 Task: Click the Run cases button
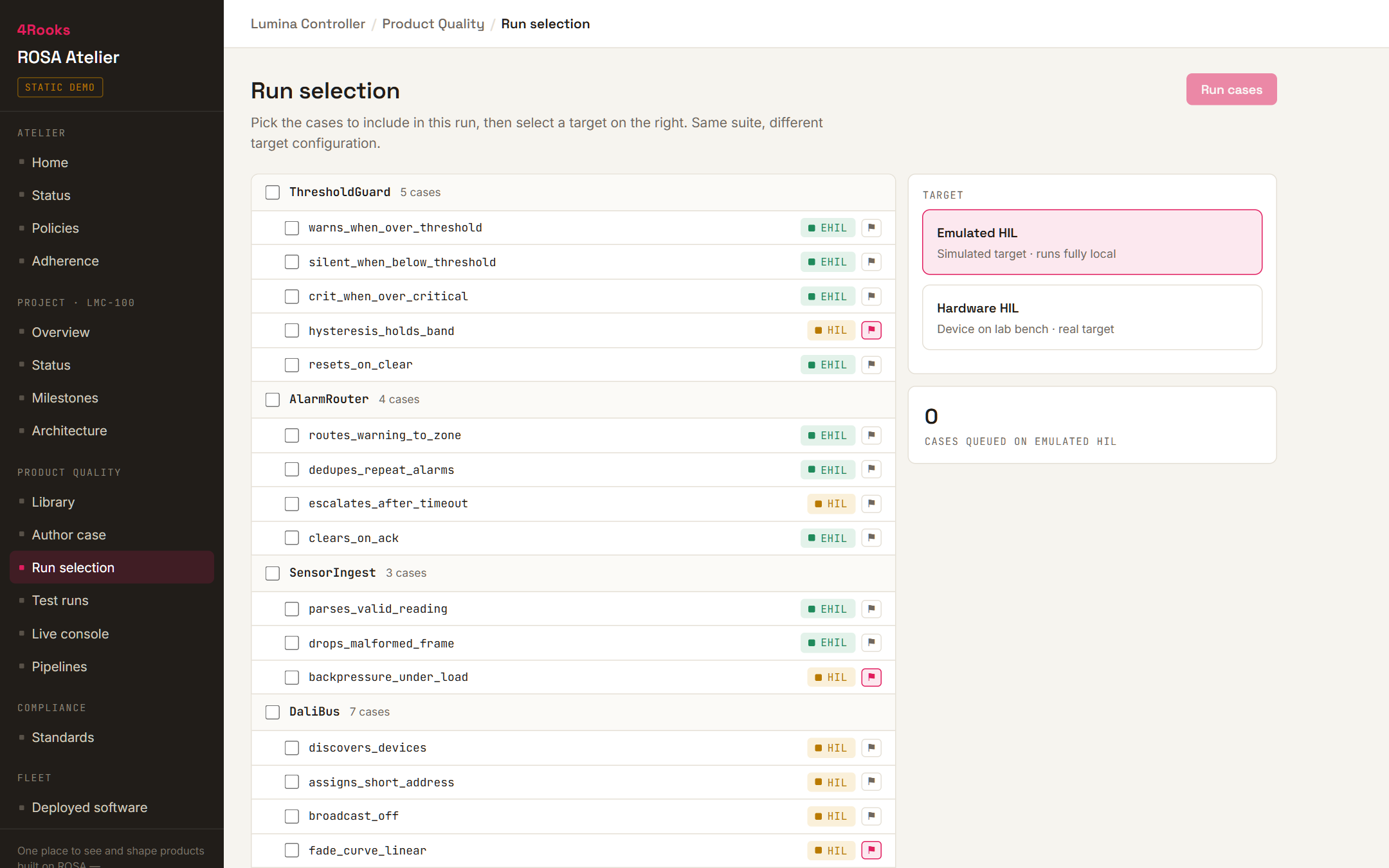tap(1231, 89)
